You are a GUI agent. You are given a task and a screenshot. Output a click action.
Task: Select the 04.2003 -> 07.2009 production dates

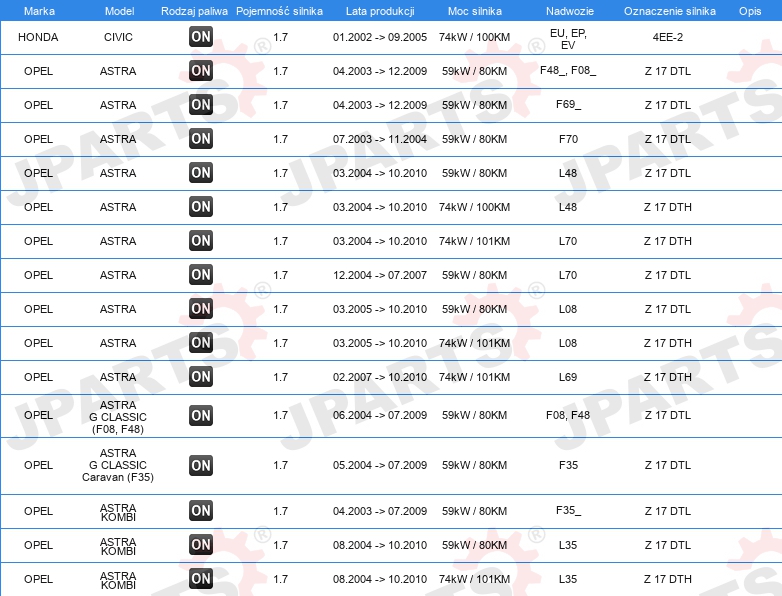pyautogui.click(x=380, y=511)
